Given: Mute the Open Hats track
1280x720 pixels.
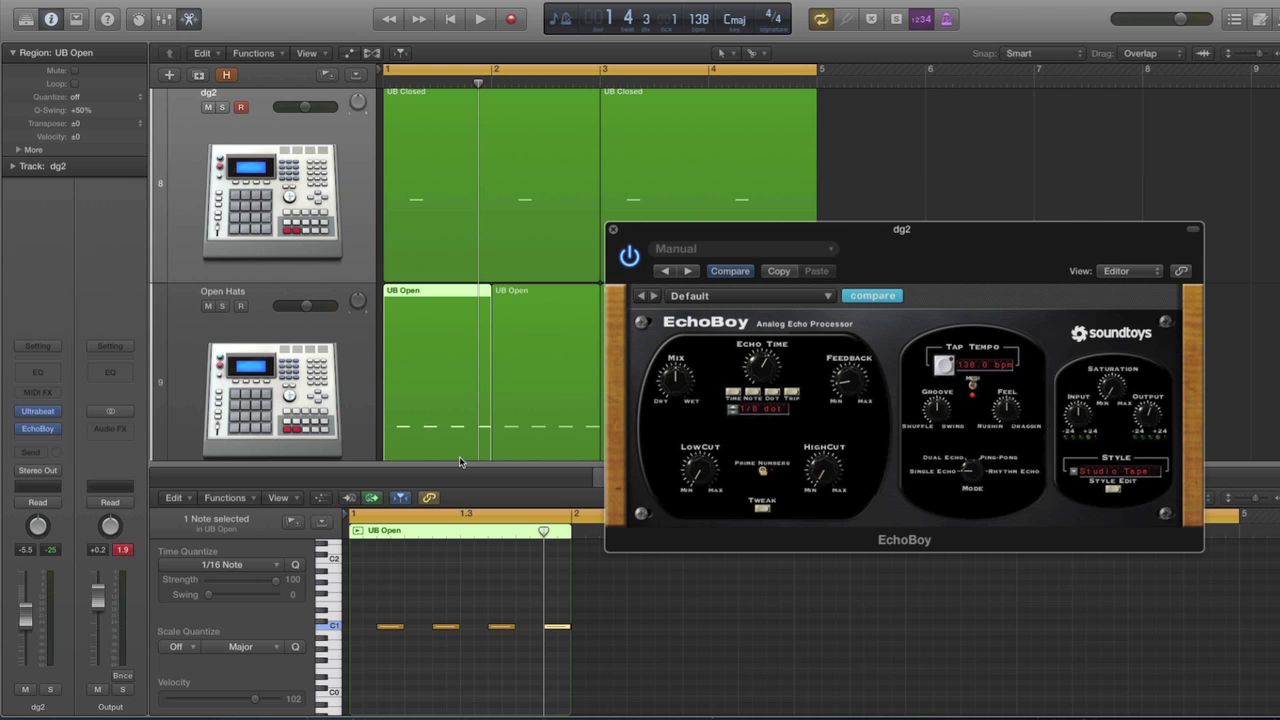Looking at the screenshot, I should coord(208,306).
